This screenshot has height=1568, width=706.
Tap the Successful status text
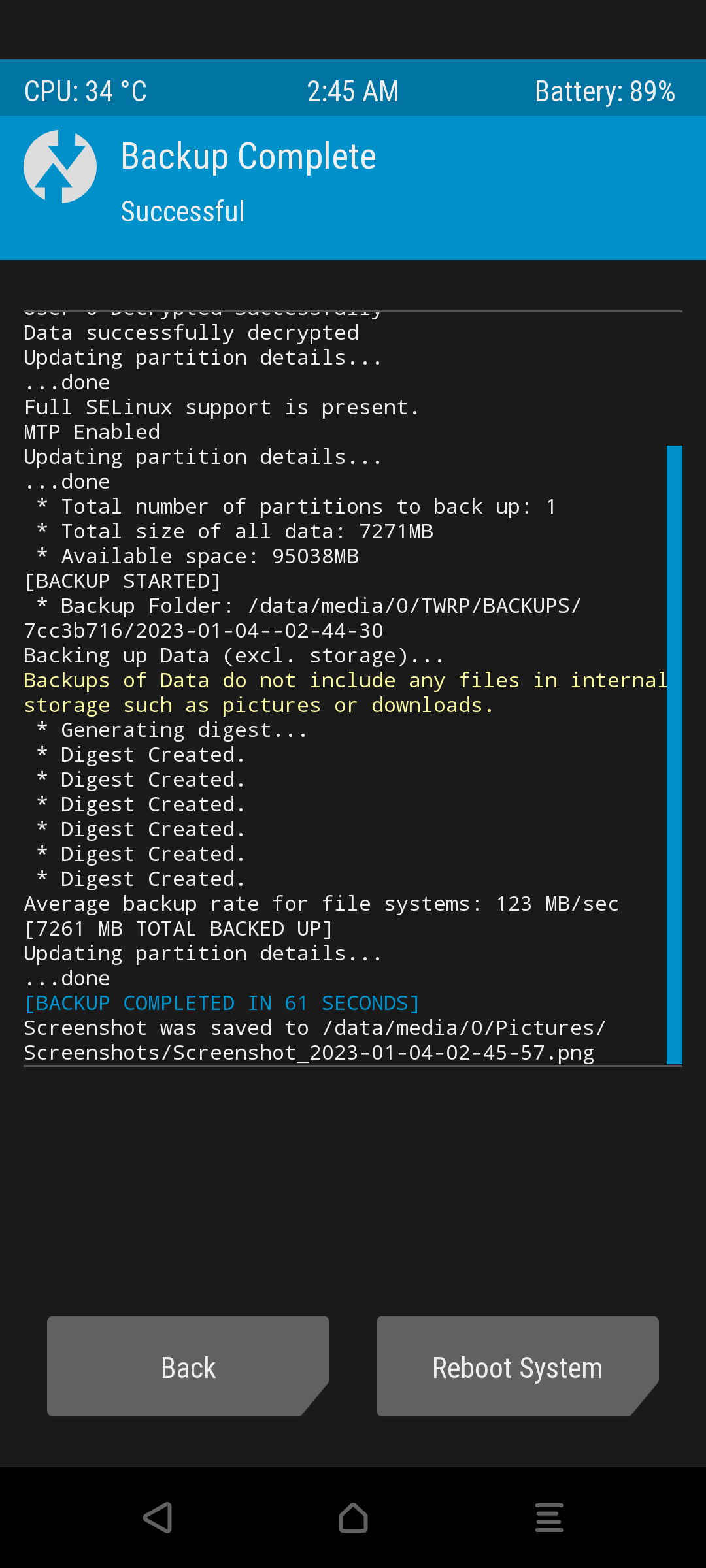point(183,211)
